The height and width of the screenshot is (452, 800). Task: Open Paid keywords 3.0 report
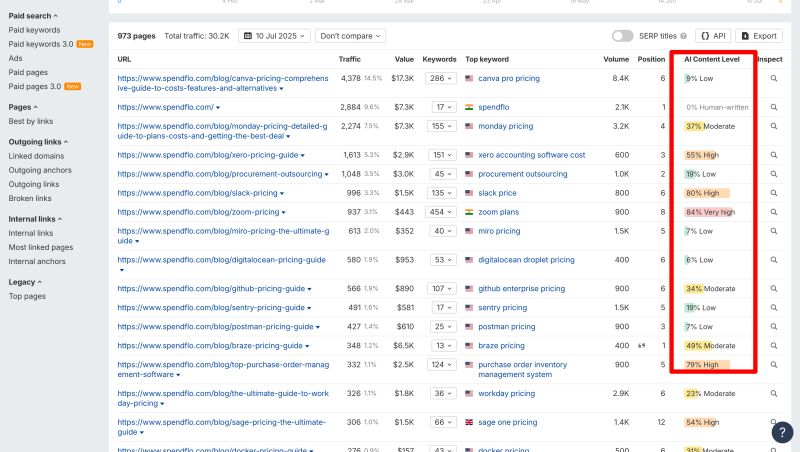pyautogui.click(x=41, y=44)
